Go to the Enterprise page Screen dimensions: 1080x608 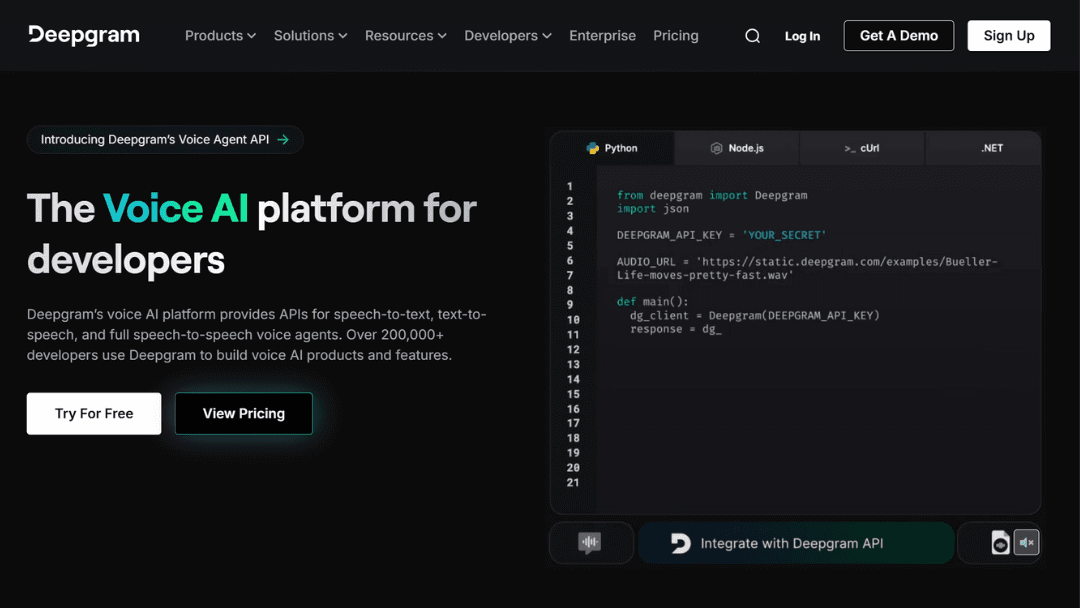[x=602, y=36]
